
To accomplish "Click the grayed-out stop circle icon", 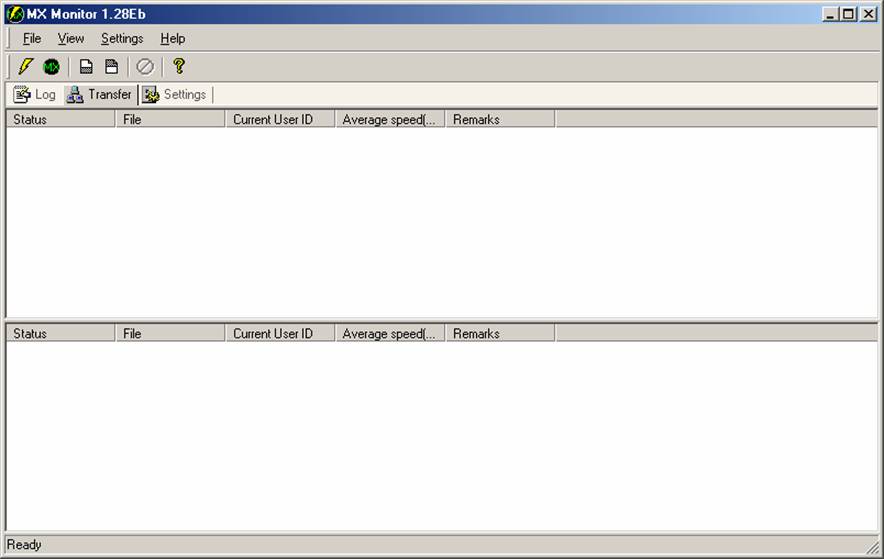I will pyautogui.click(x=145, y=67).
